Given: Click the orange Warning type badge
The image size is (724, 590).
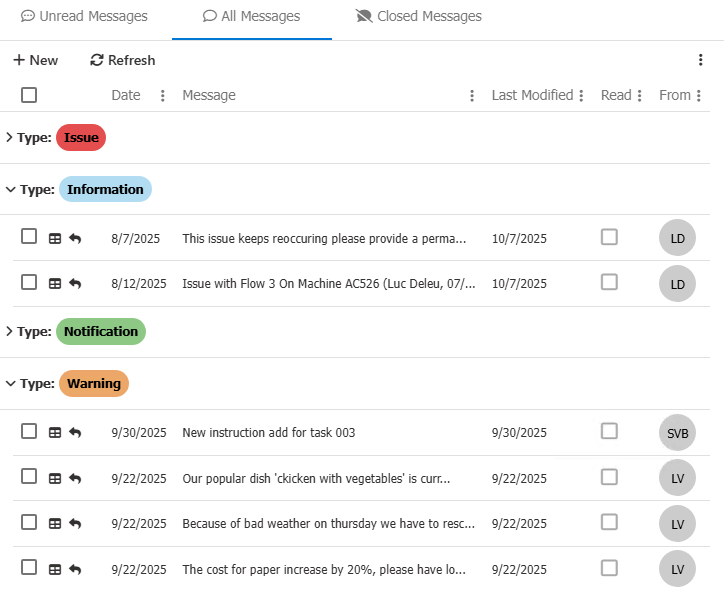Looking at the screenshot, I should click(94, 384).
